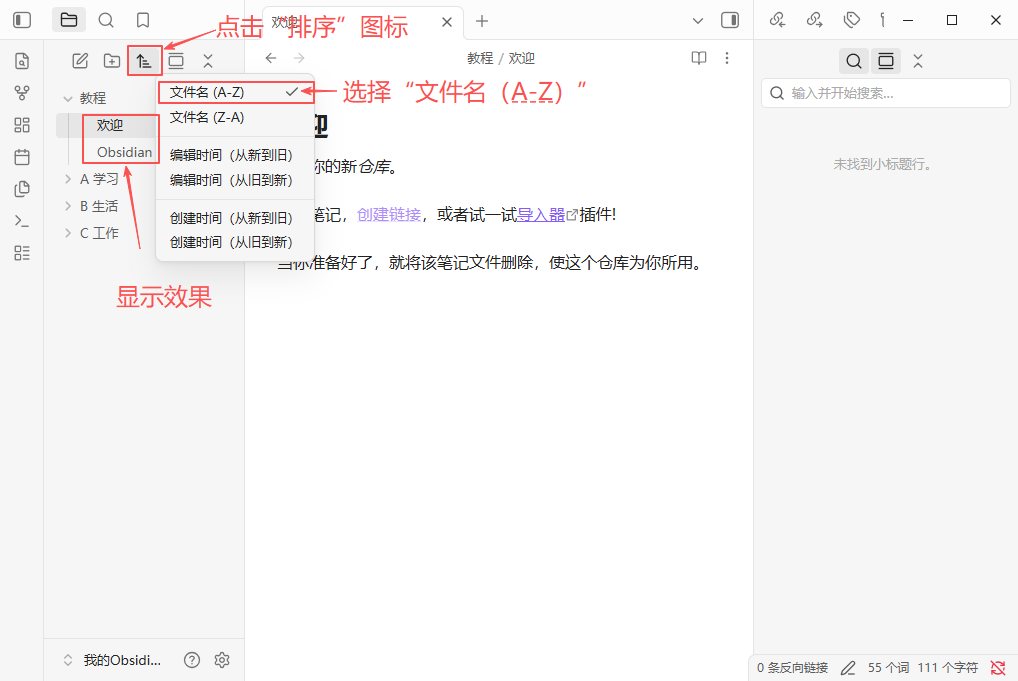Click auto-reveal current file icon
The width and height of the screenshot is (1018, 681).
(176, 61)
